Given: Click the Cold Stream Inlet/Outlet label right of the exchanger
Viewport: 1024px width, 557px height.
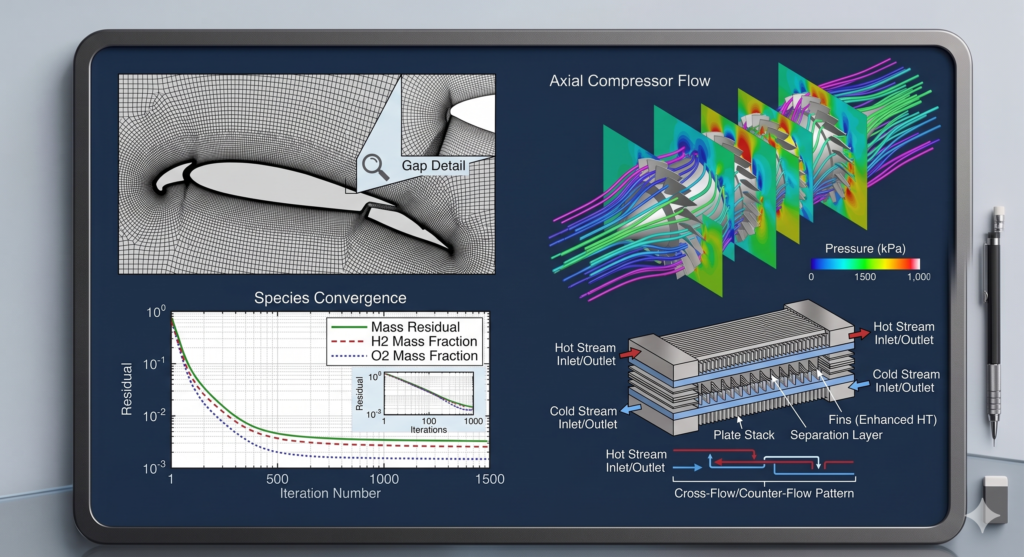Looking at the screenshot, I should pos(906,381).
